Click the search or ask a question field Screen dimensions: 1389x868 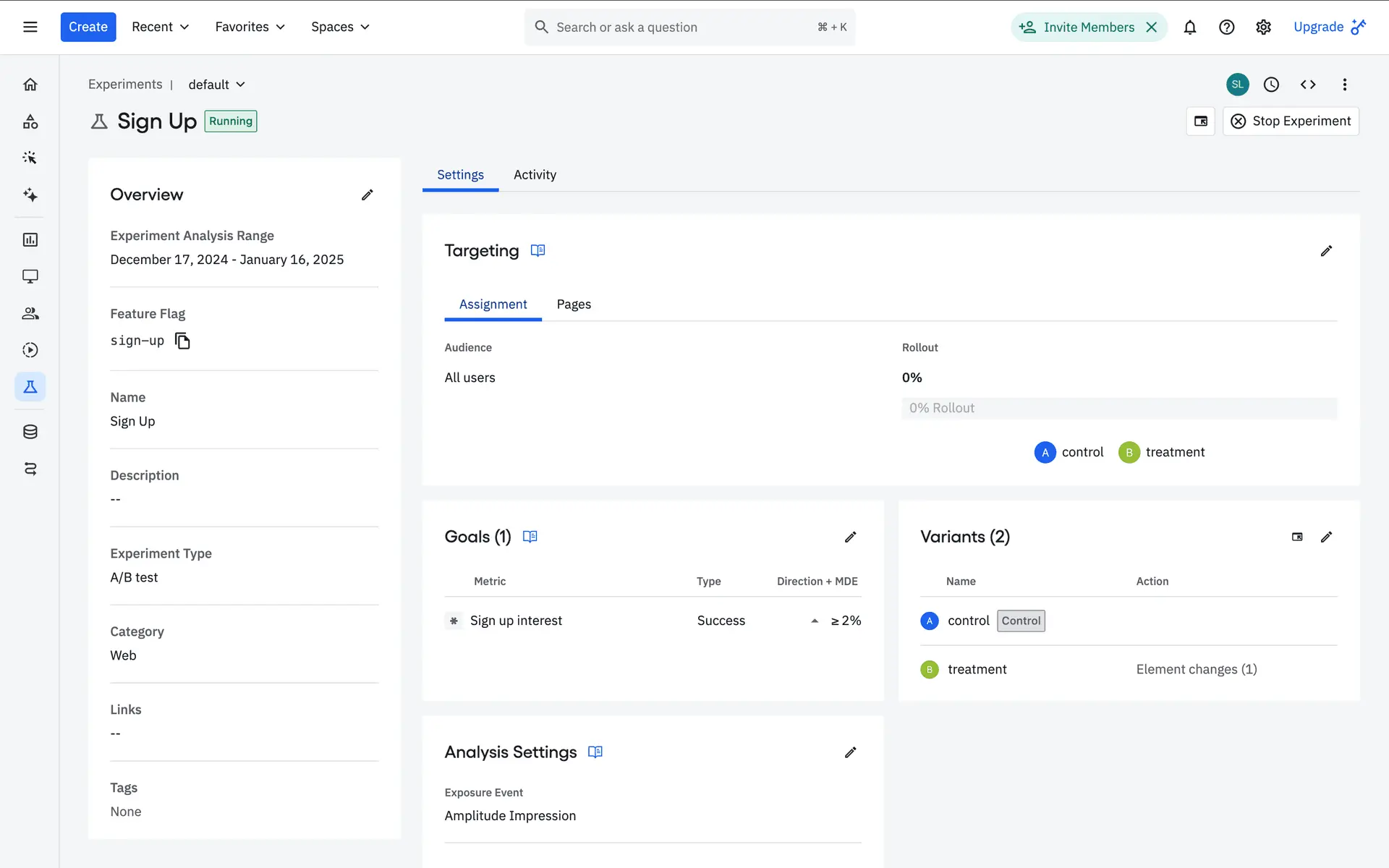(689, 27)
